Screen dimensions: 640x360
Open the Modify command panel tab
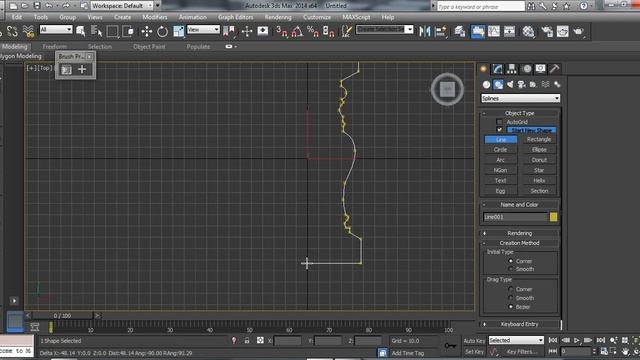[x=498, y=69]
